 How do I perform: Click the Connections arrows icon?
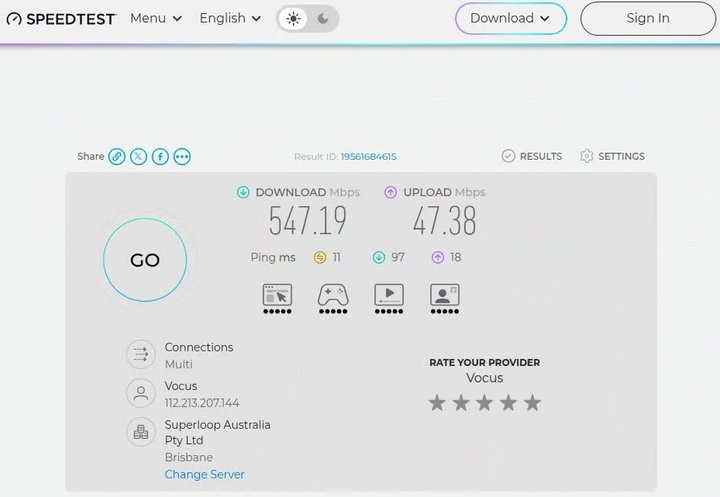[141, 354]
